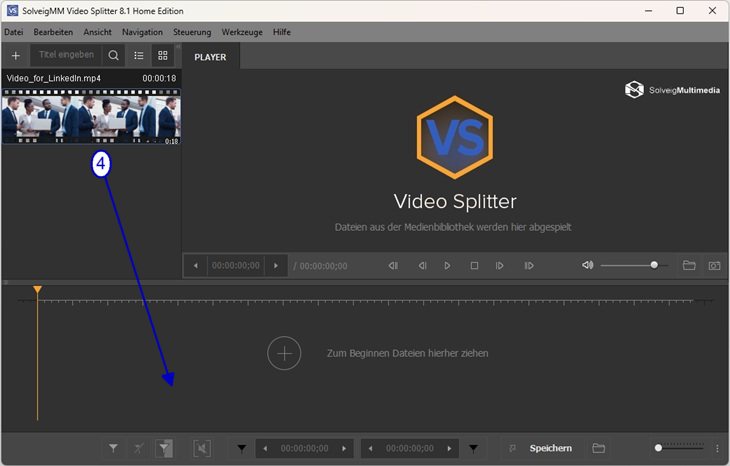Click the magnifier search icon

(113, 55)
